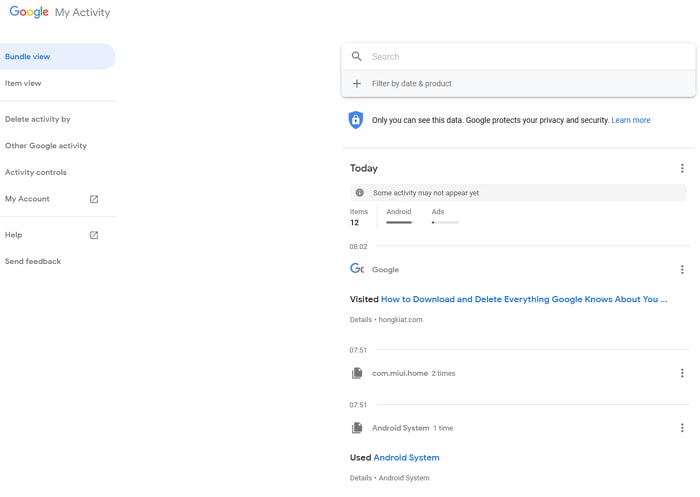Click the Today heading
This screenshot has width=700, height=497.
click(x=363, y=168)
